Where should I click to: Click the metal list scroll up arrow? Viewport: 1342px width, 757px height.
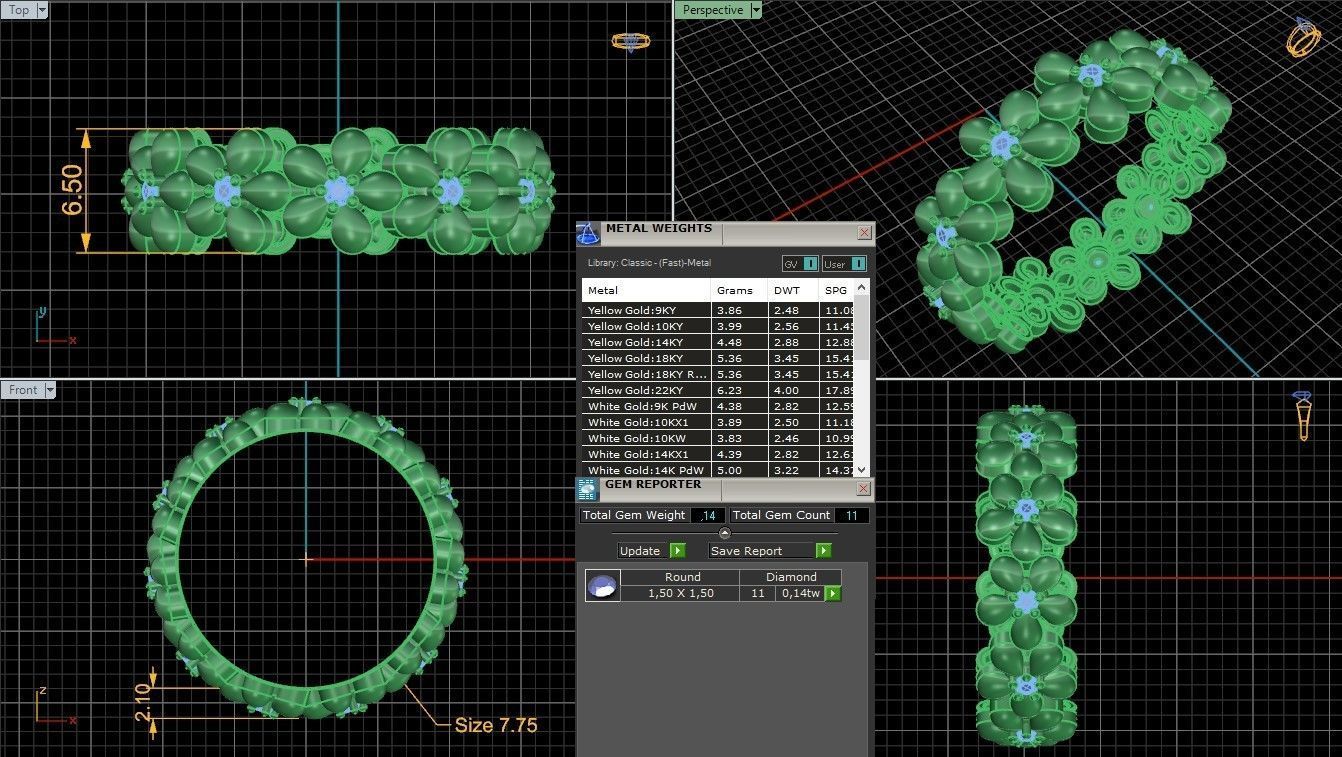coord(863,288)
